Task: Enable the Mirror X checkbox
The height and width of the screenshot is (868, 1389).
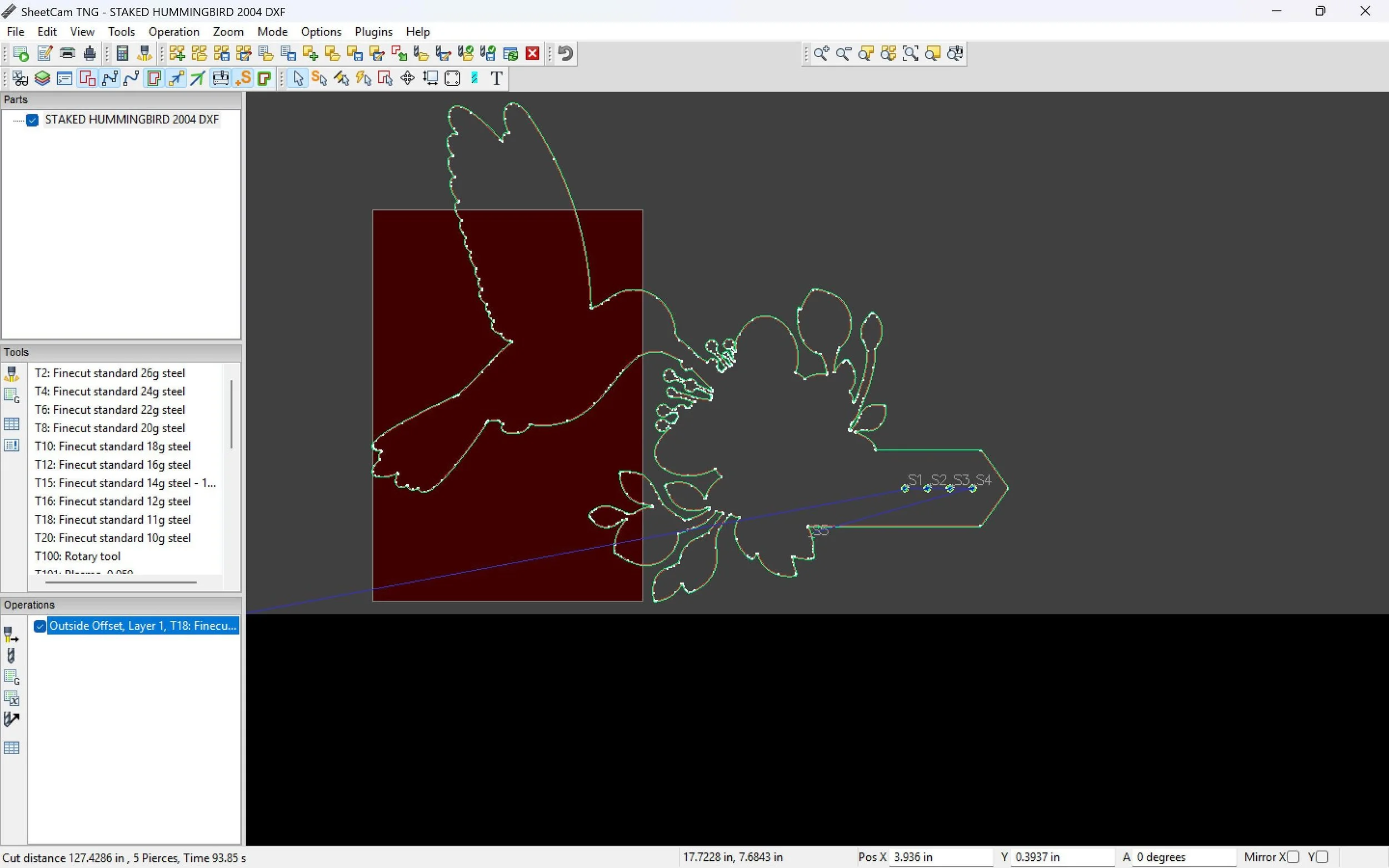Action: click(x=1292, y=857)
